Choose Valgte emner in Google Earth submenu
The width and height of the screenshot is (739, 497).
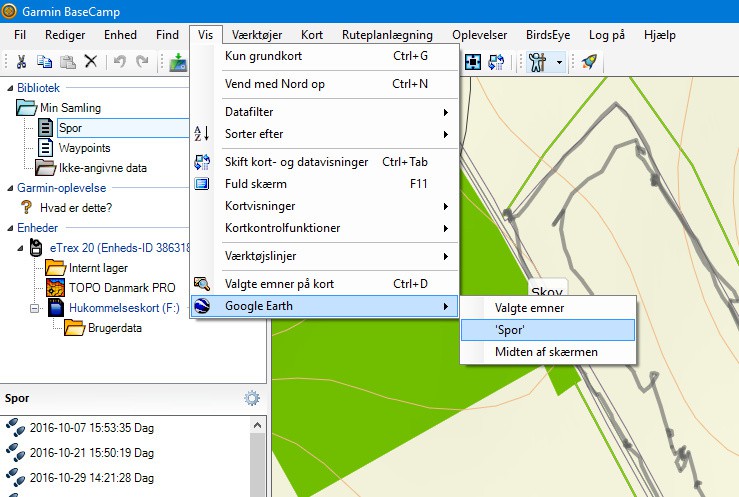tap(548, 308)
